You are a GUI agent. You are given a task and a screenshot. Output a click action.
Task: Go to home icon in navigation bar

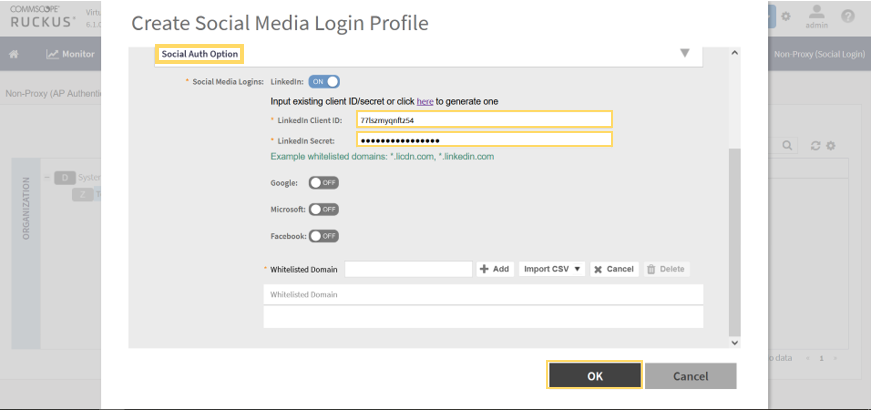click(x=14, y=54)
